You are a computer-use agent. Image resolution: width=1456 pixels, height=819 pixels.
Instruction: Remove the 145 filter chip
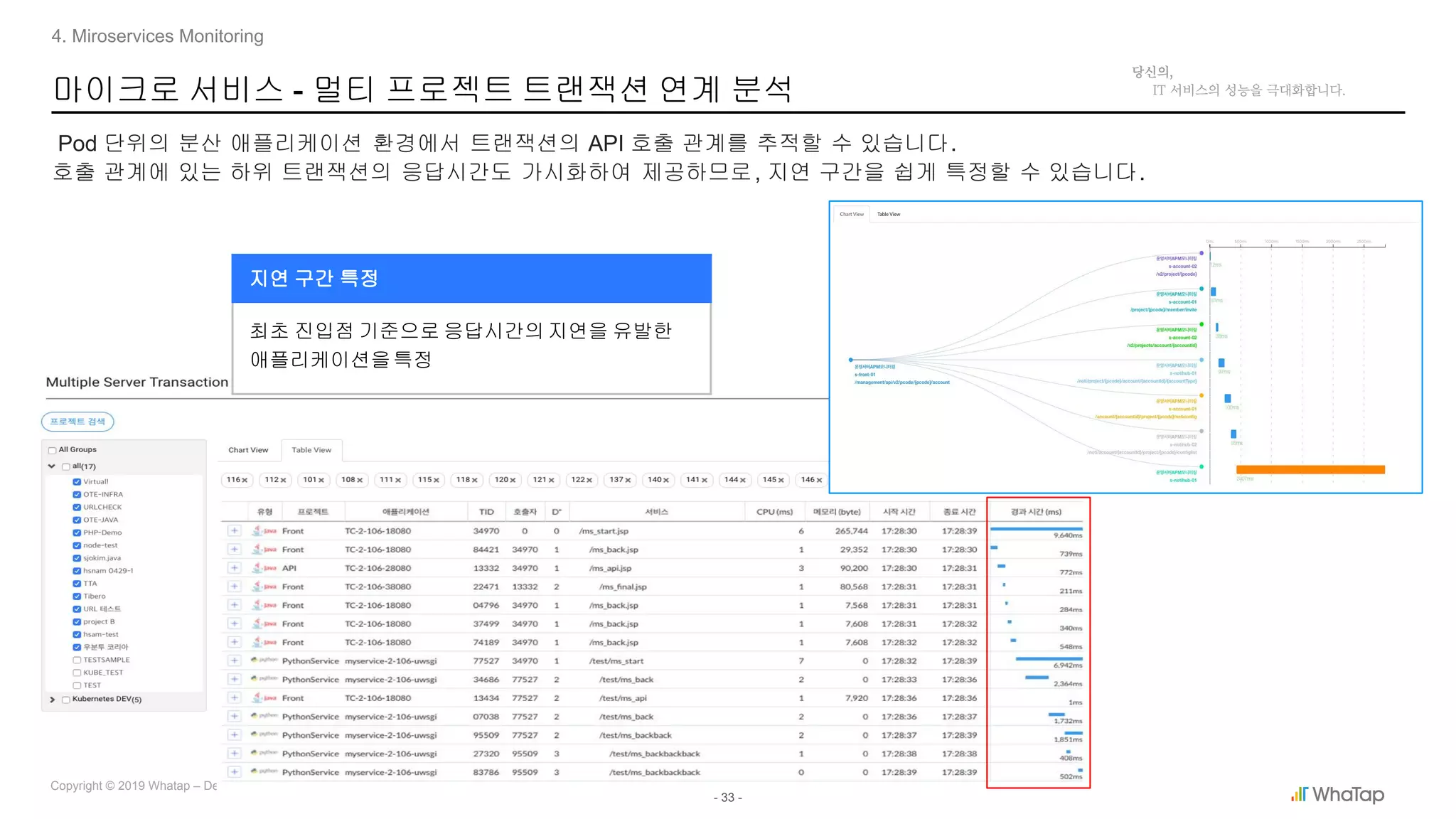781,480
